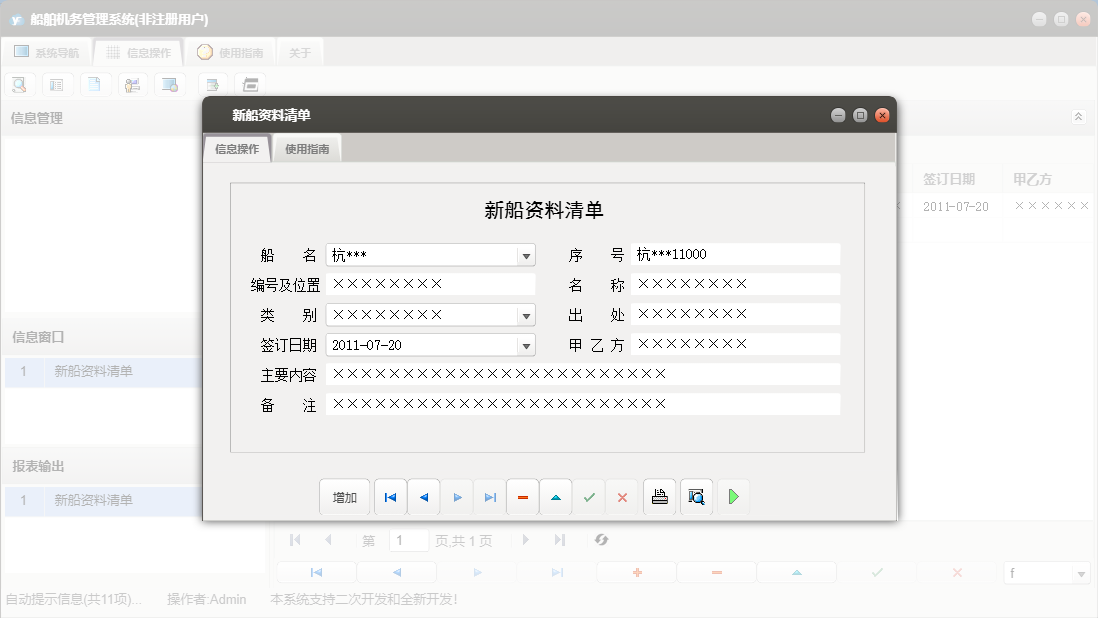Open print preview in the dialog toolbar
Viewport: 1098px width, 618px height.
[x=696, y=496]
